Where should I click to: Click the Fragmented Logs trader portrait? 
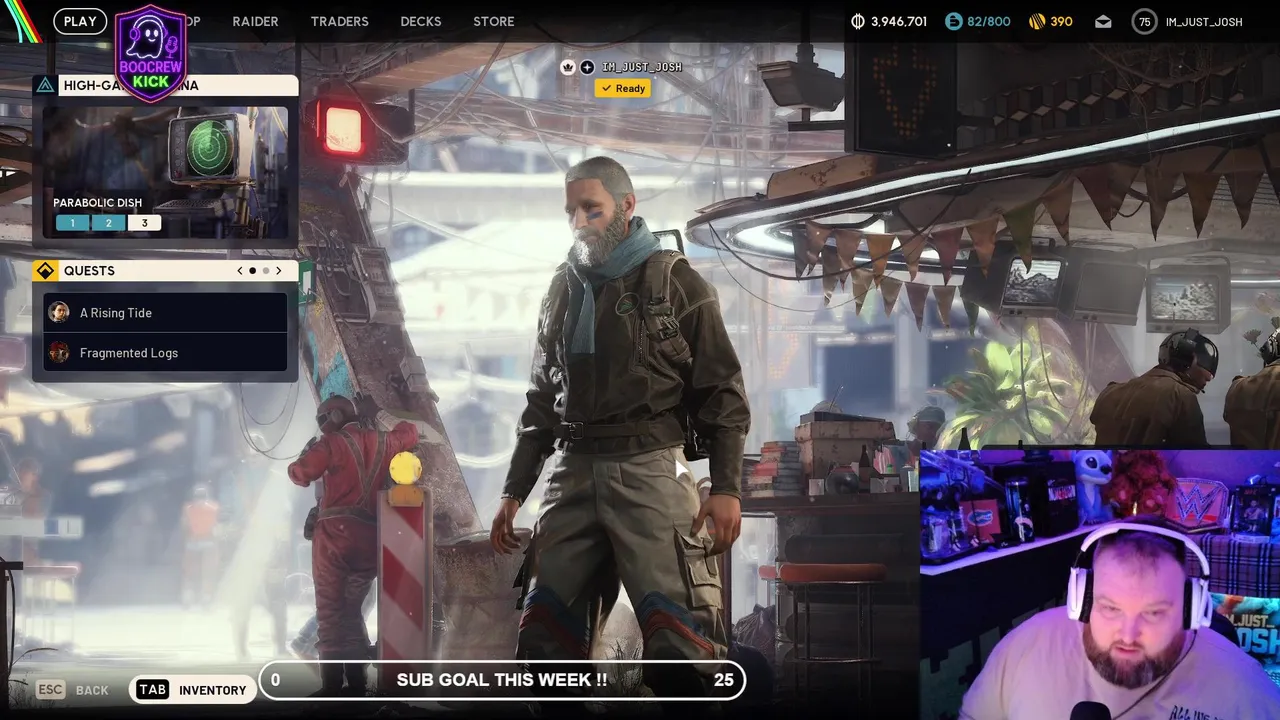pos(59,353)
